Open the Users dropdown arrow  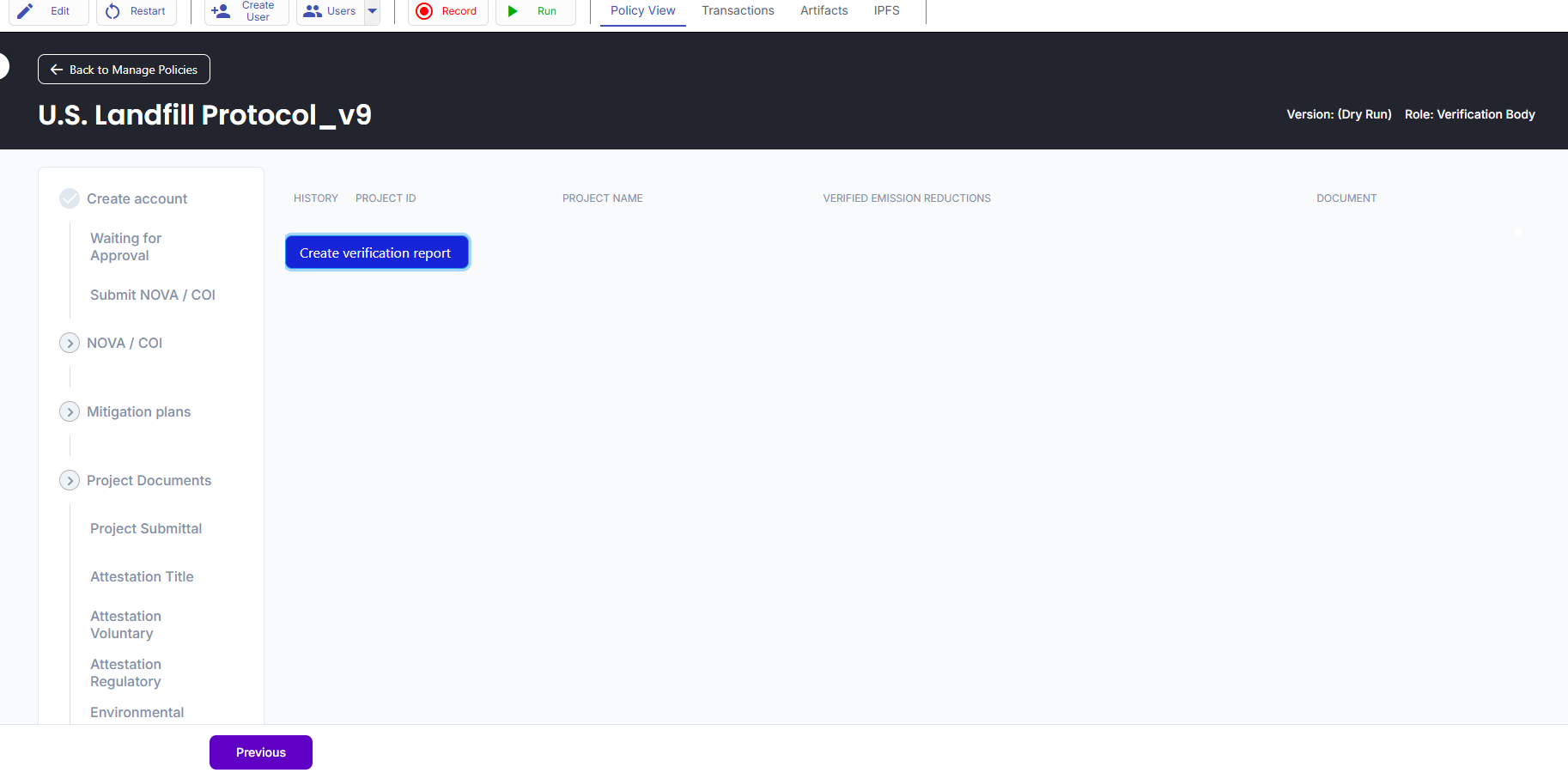click(373, 11)
